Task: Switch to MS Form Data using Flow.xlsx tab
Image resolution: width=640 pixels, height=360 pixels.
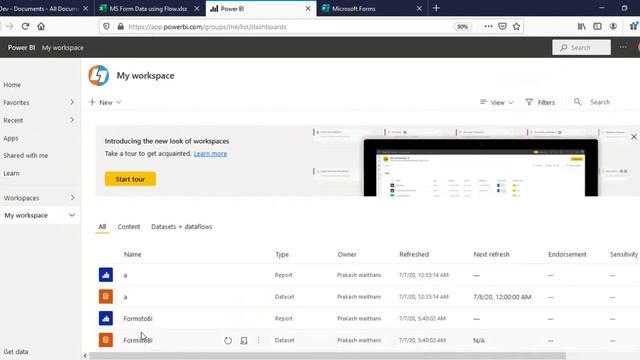Action: [x=150, y=8]
